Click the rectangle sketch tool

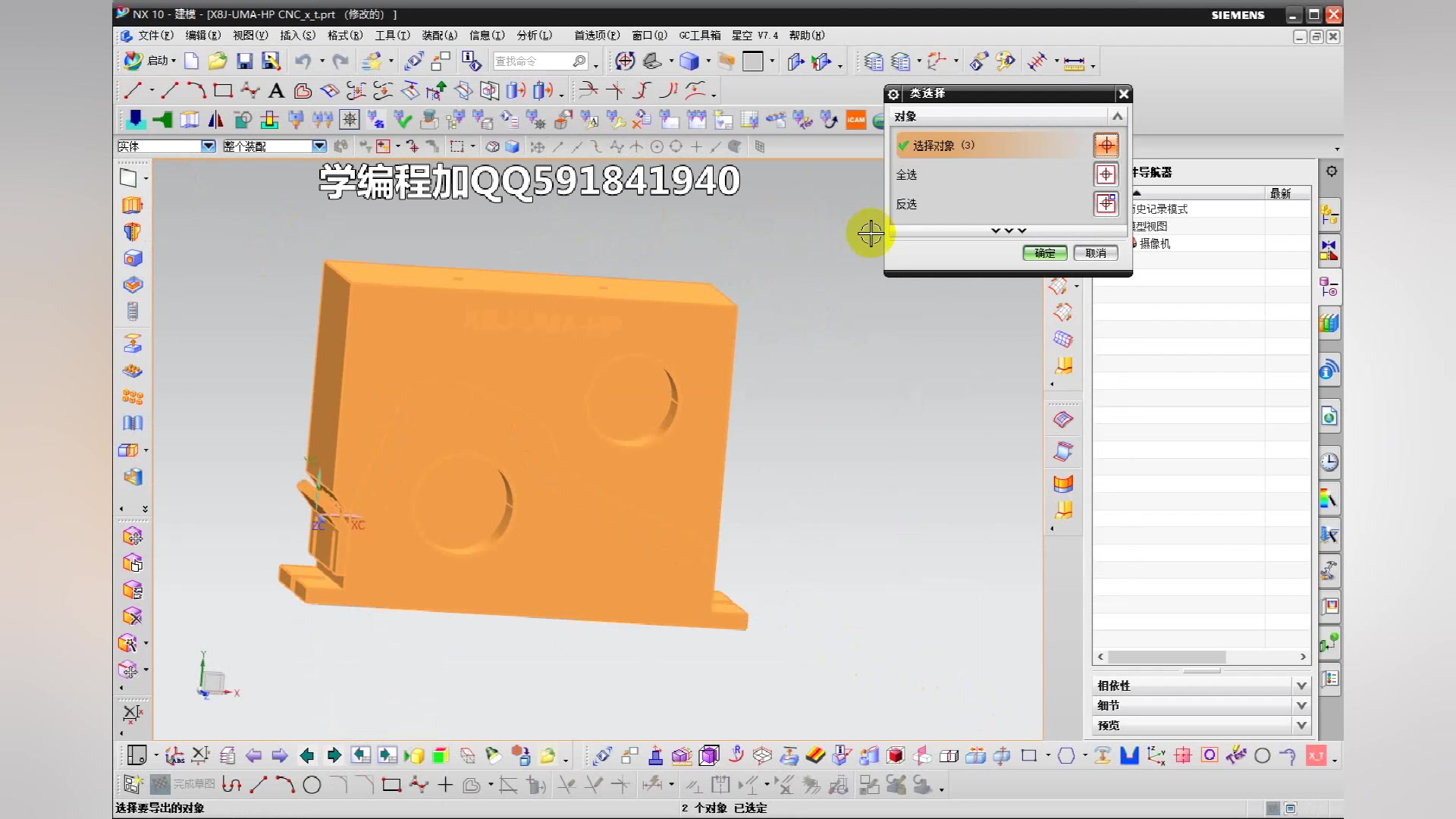(222, 91)
